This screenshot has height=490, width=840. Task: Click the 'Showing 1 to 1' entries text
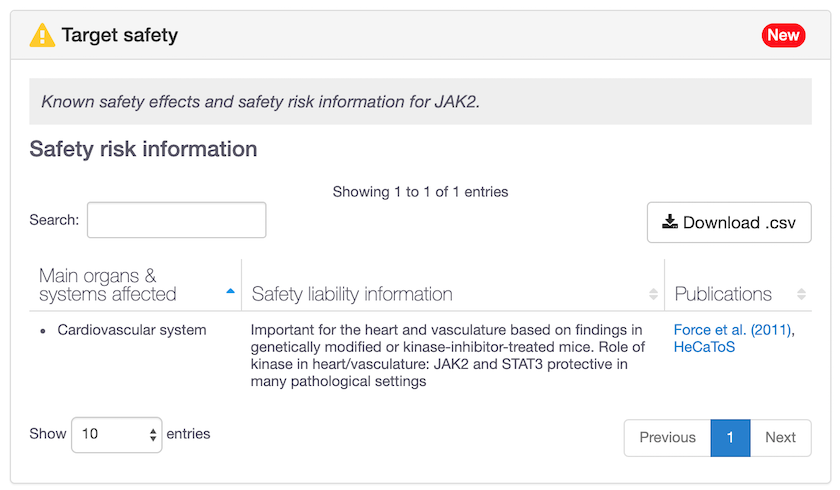[x=420, y=191]
